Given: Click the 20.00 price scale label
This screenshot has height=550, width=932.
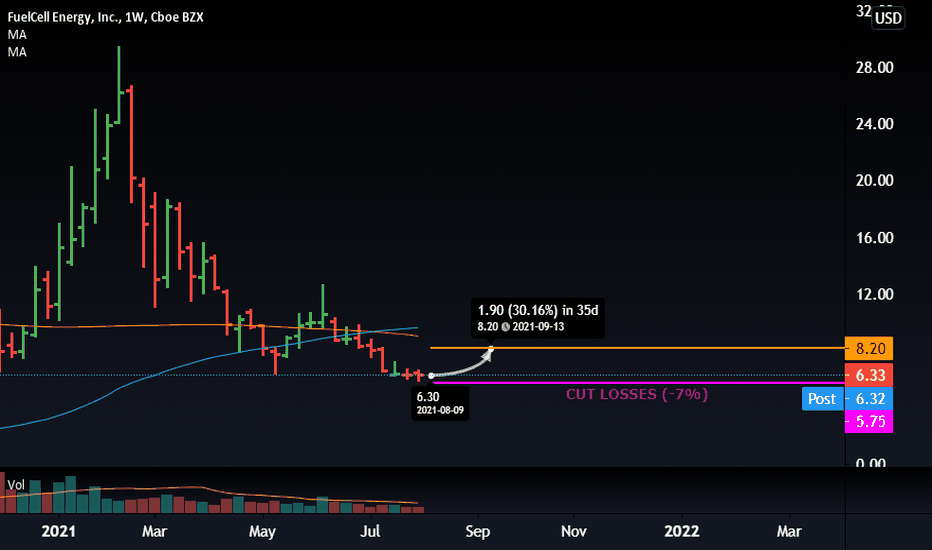Looking at the screenshot, I should click(x=874, y=181).
